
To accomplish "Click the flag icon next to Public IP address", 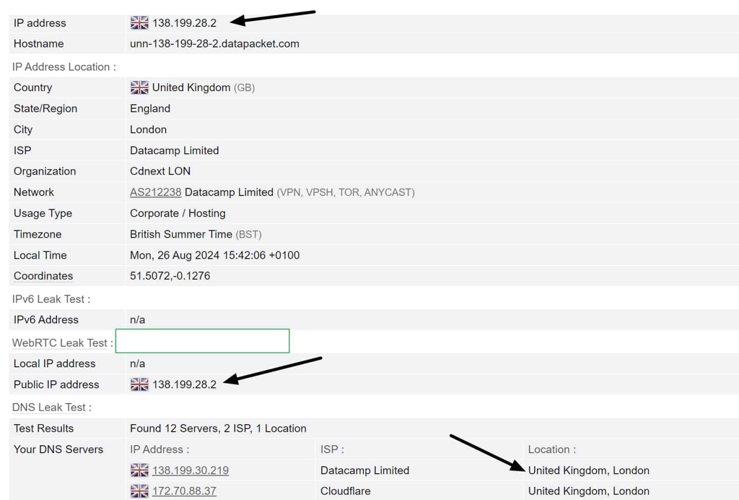I will point(139,384).
